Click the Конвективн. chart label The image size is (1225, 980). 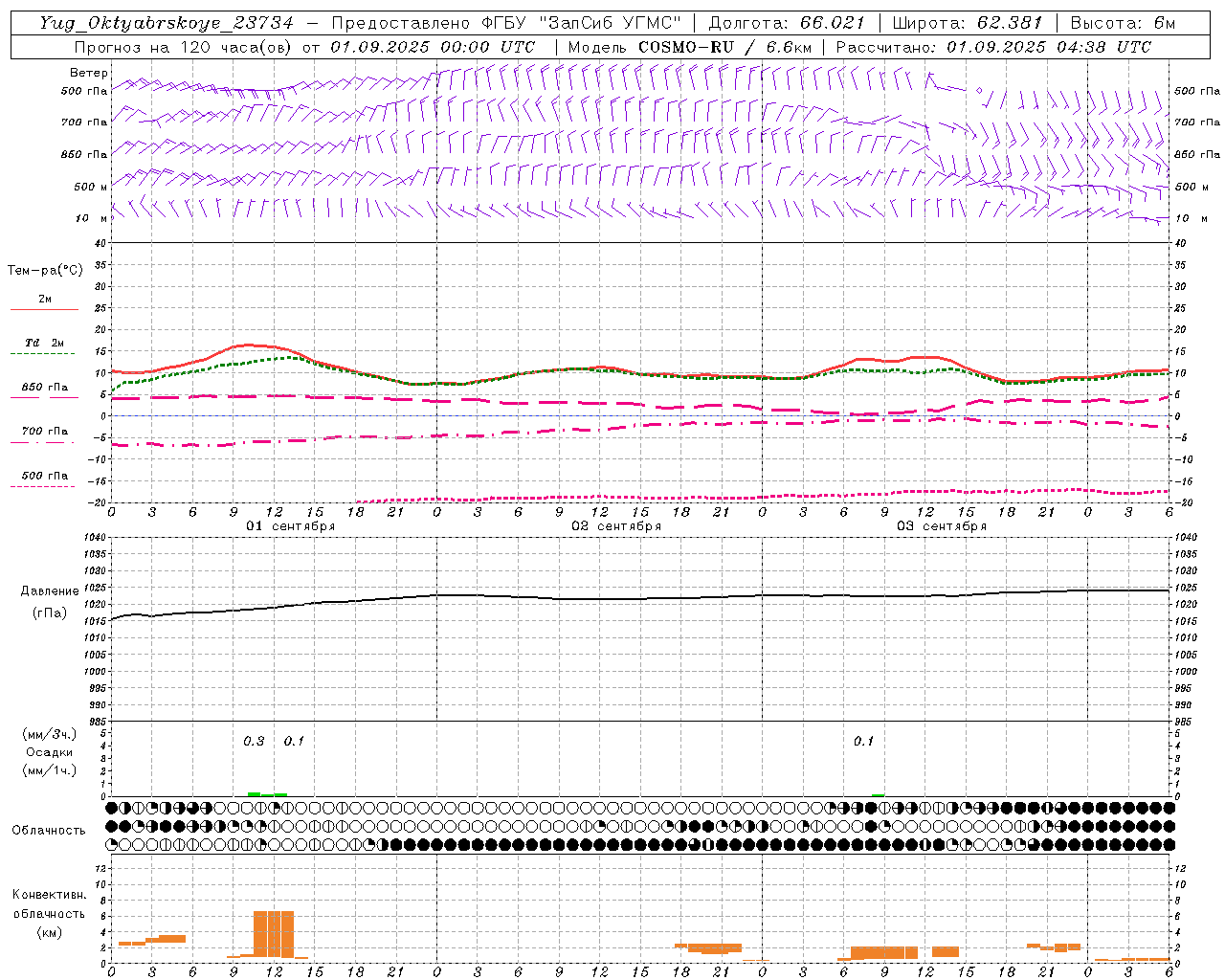click(50, 895)
